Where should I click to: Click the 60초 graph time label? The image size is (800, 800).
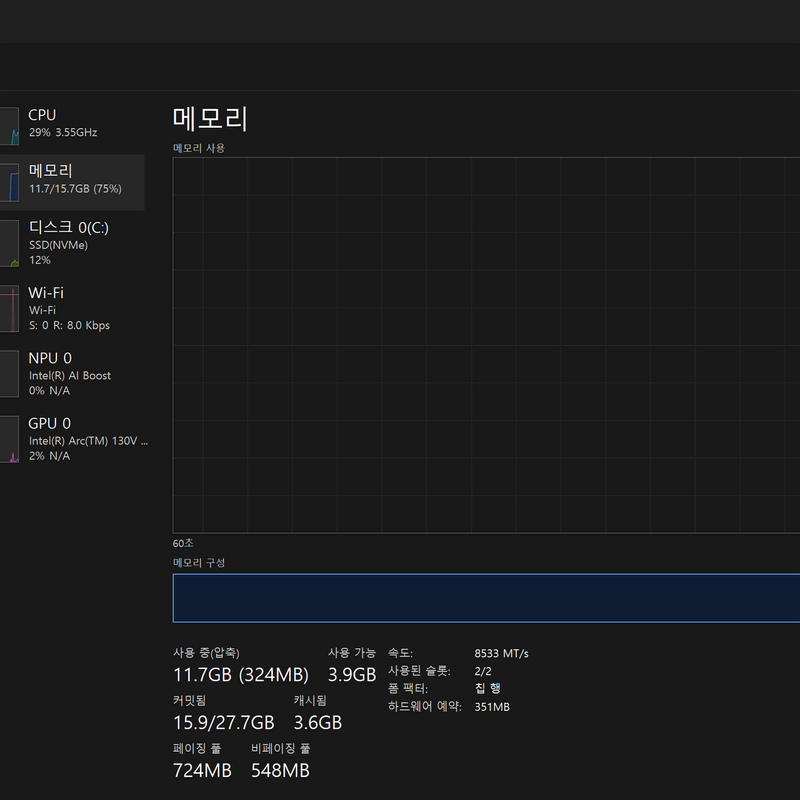(x=183, y=543)
